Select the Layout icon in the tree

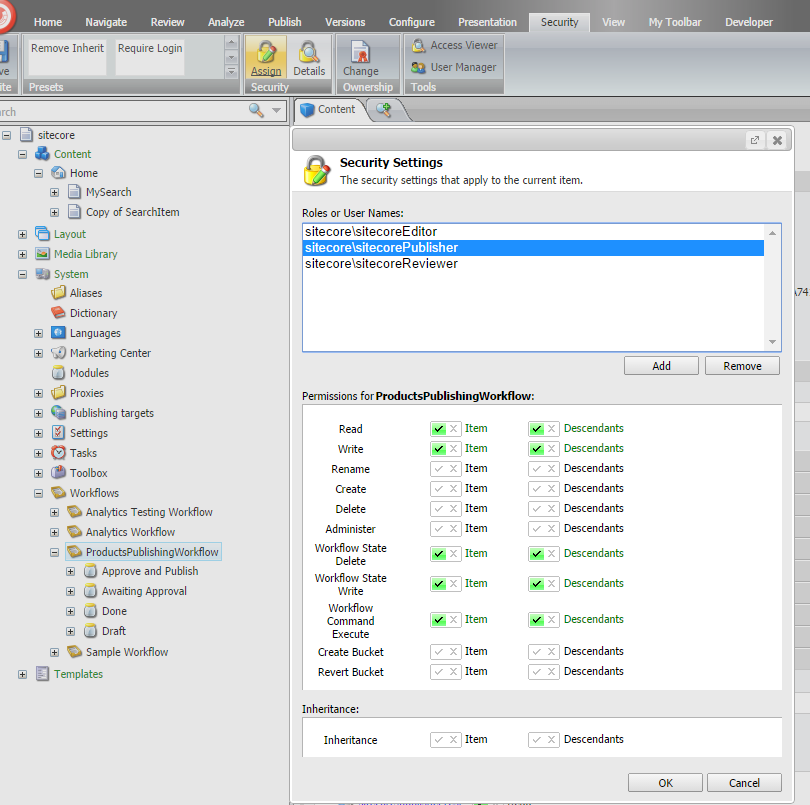pyautogui.click(x=42, y=234)
